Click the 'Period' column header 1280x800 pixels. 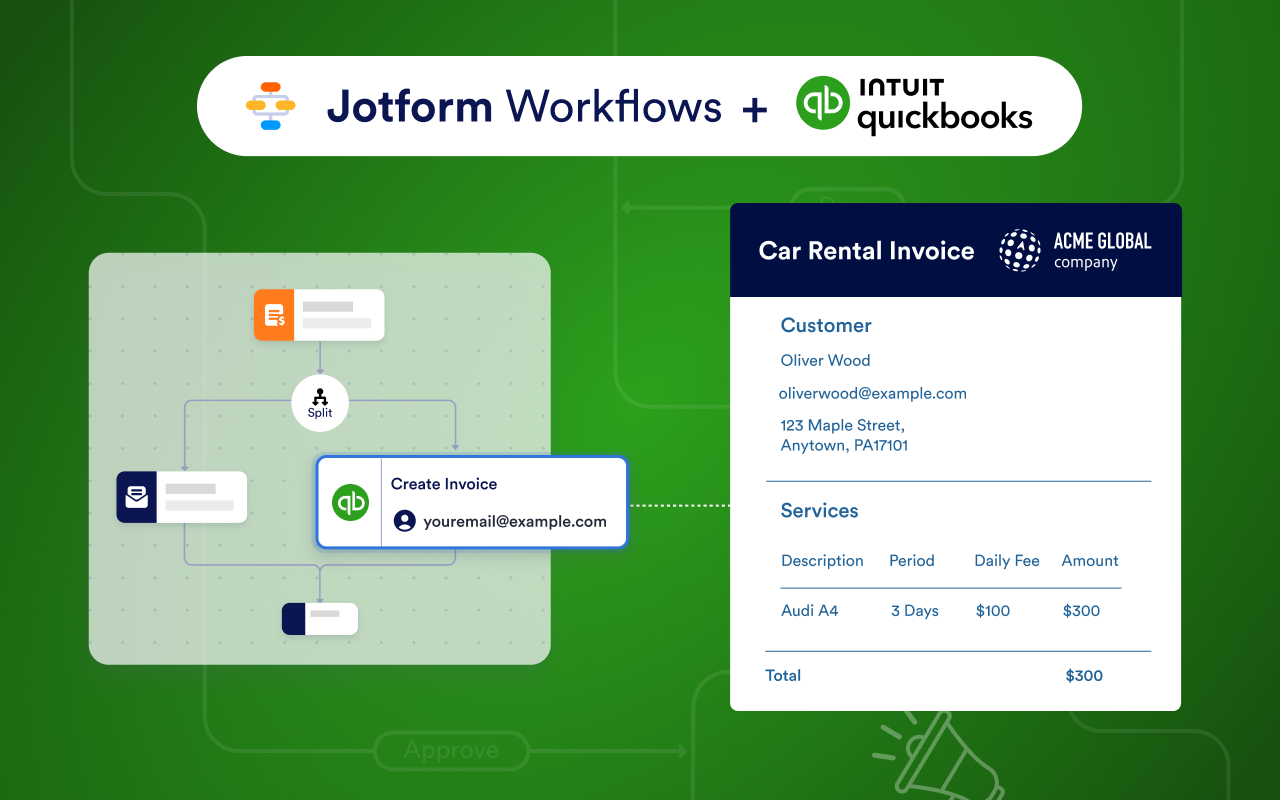click(912, 561)
